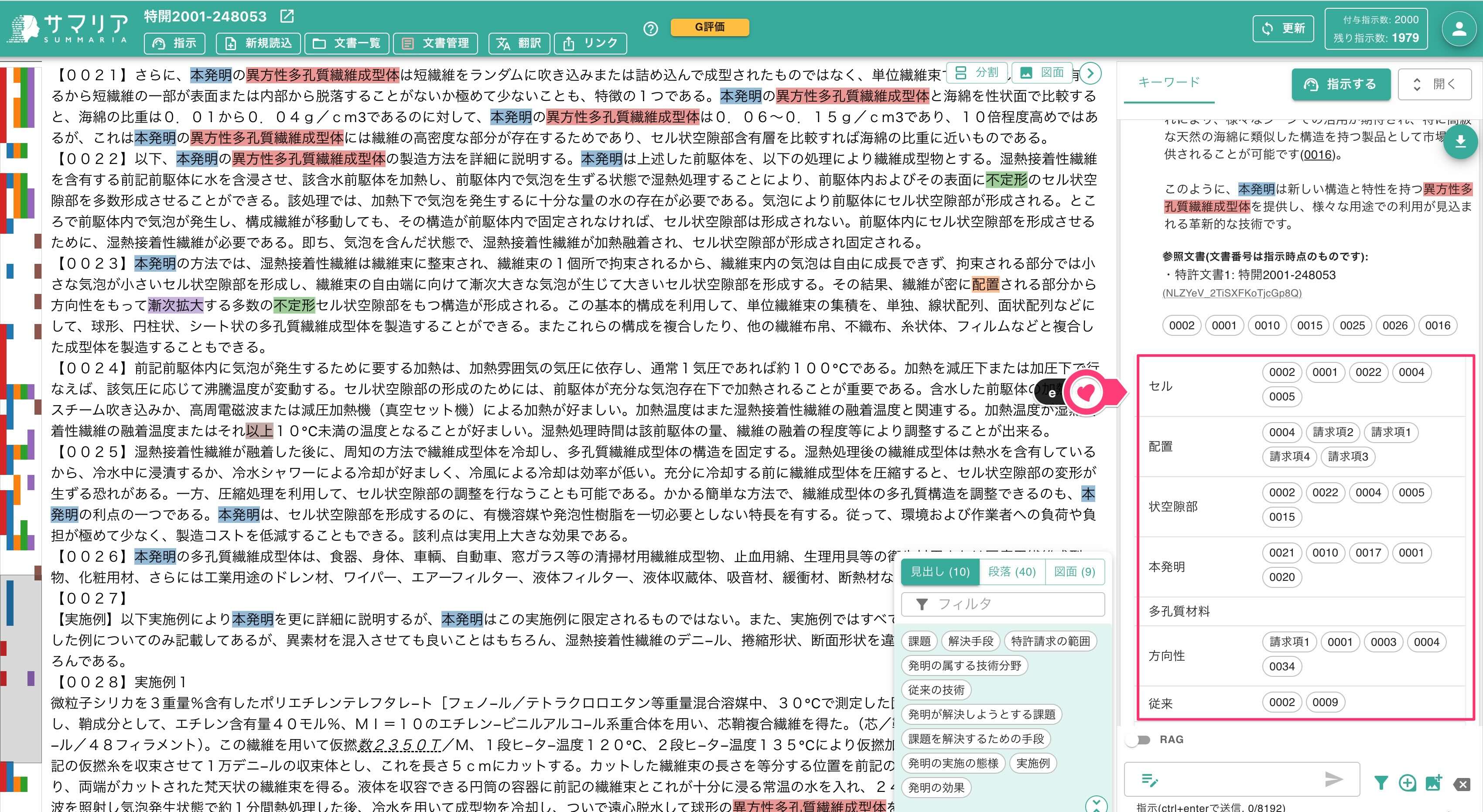Open document in new window icon
The width and height of the screenshot is (1483, 812).
click(287, 16)
